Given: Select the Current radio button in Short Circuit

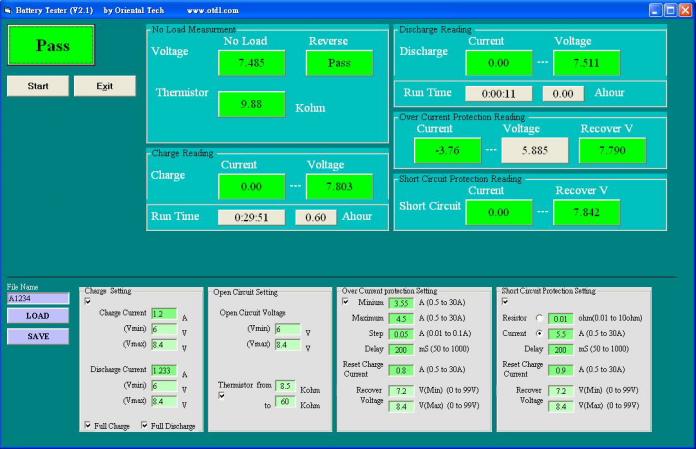Looking at the screenshot, I should point(539,333).
